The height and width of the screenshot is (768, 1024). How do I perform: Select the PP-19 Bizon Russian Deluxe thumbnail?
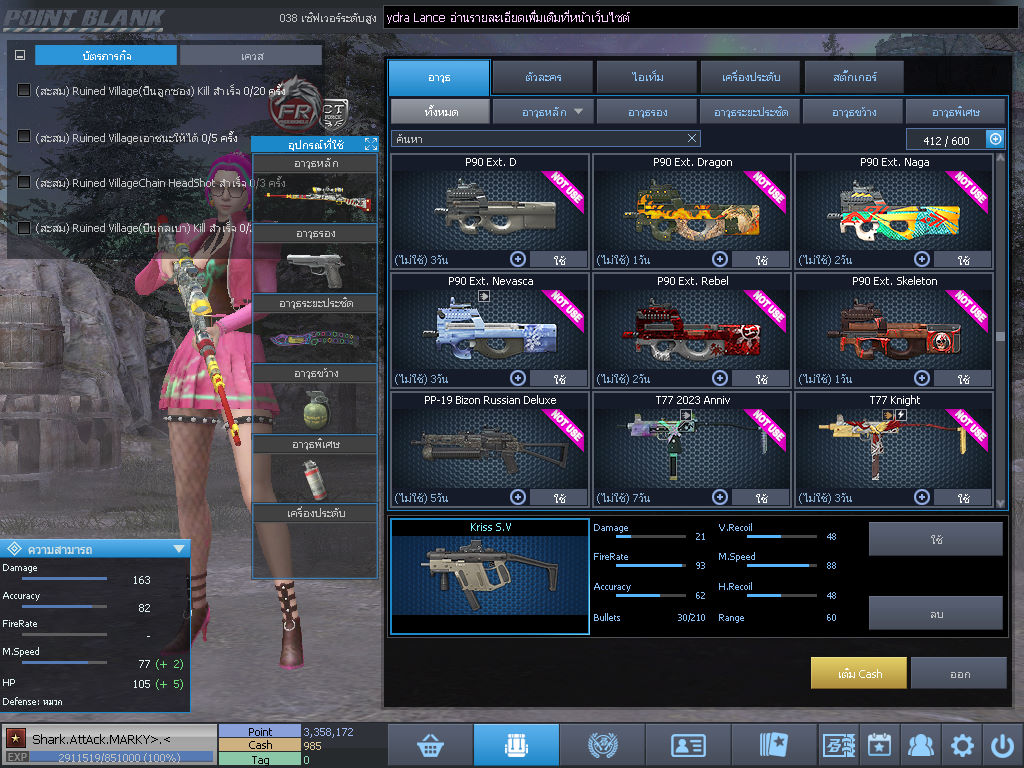click(x=490, y=447)
